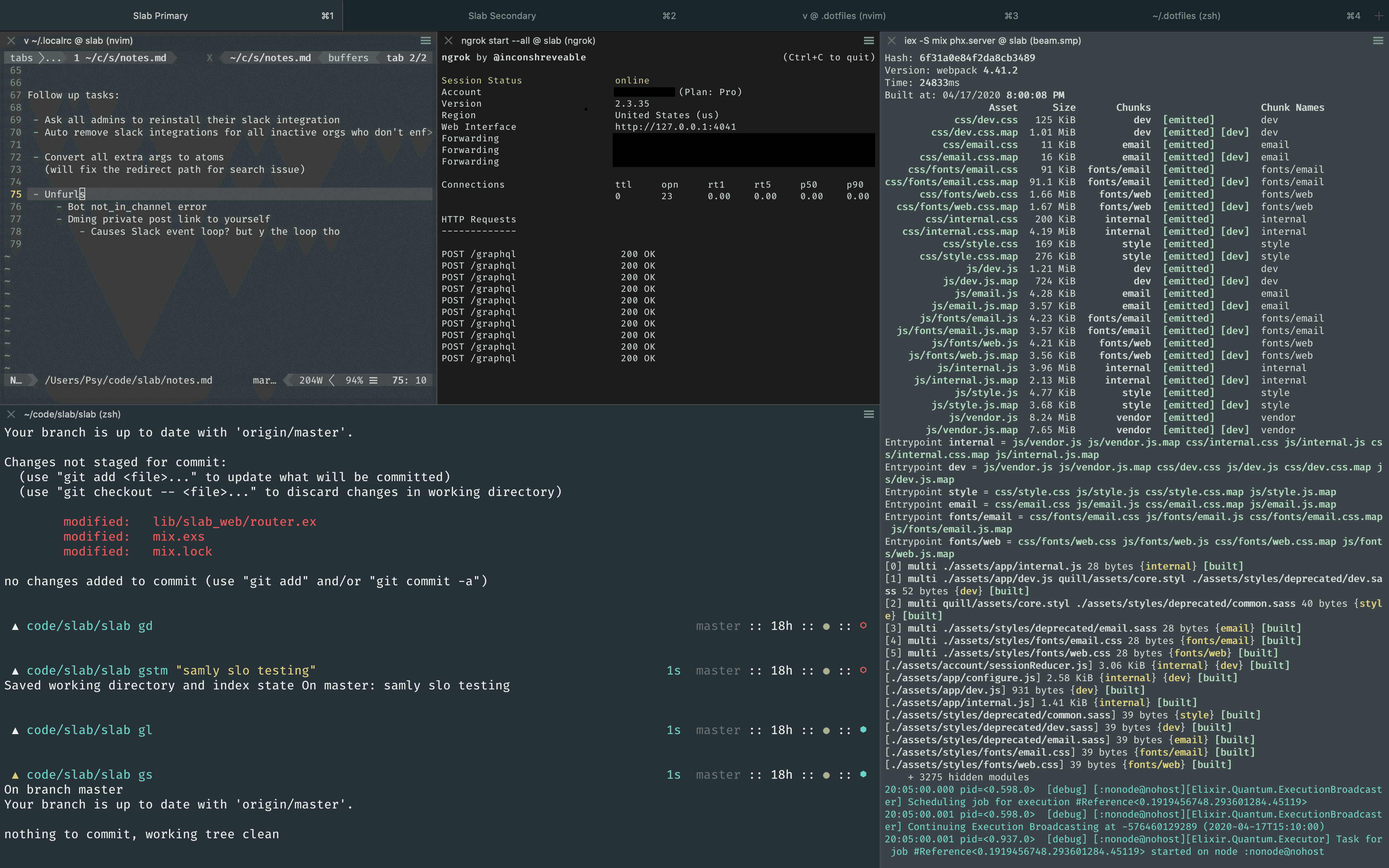Open the ngrok pane's hamburger menu
This screenshot has width=1389, height=868.
pos(869,41)
